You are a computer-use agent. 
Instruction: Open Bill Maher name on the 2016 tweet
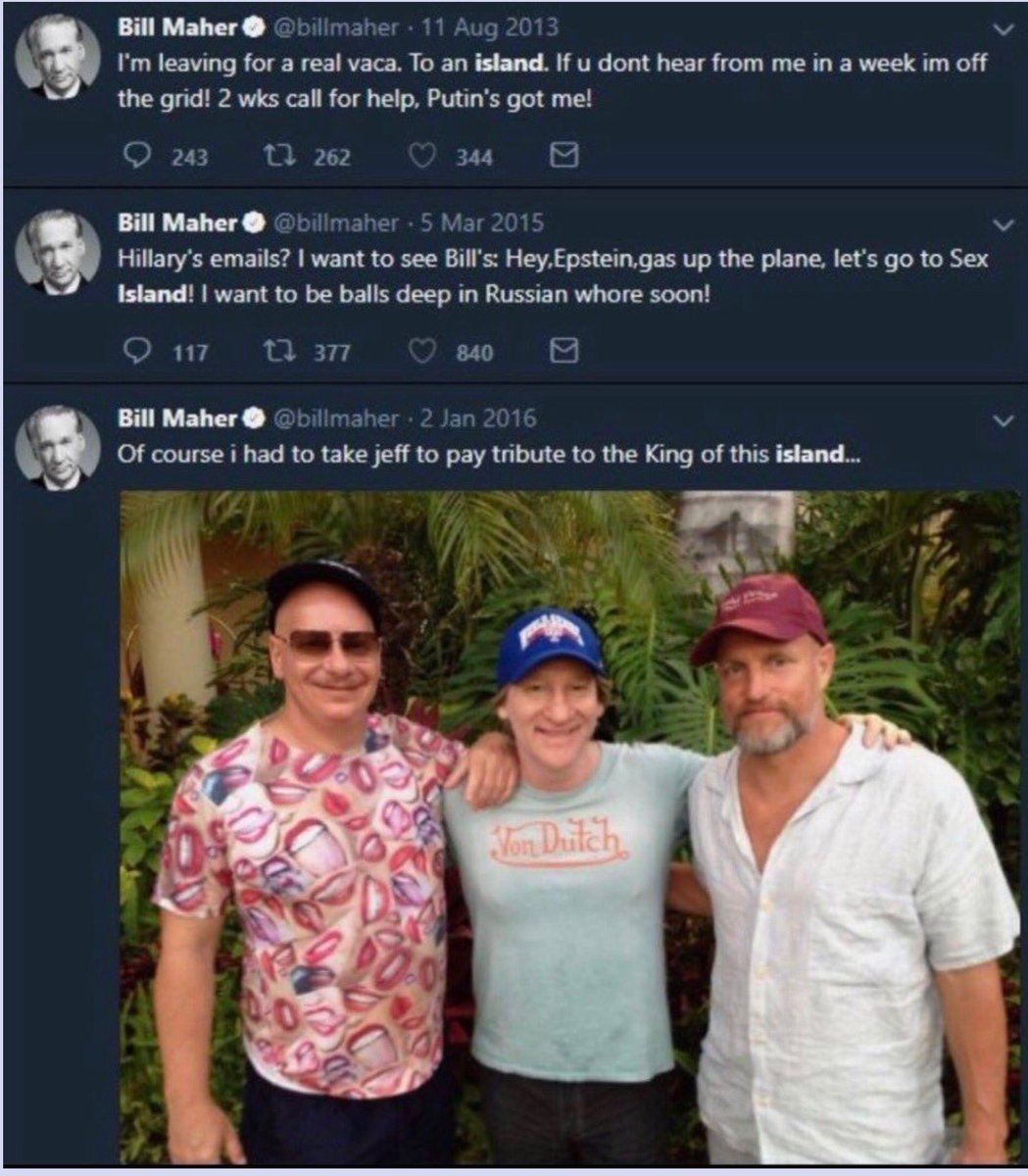point(177,418)
